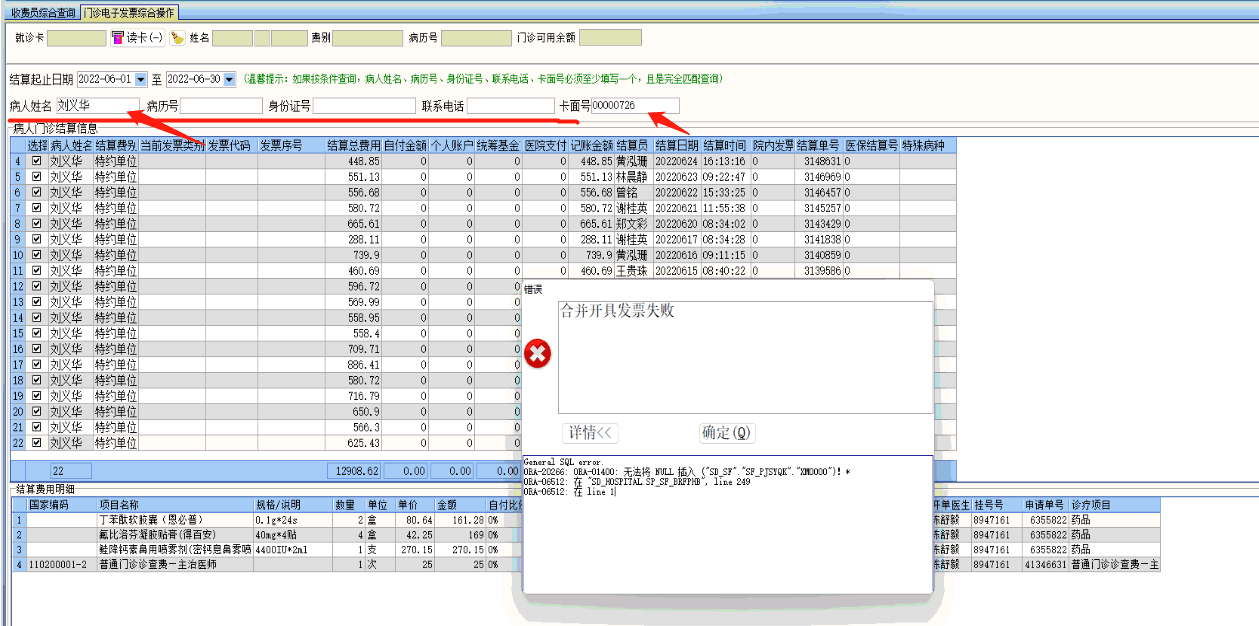Focus the 身份证号 input field
The width and height of the screenshot is (1259, 626).
click(364, 105)
